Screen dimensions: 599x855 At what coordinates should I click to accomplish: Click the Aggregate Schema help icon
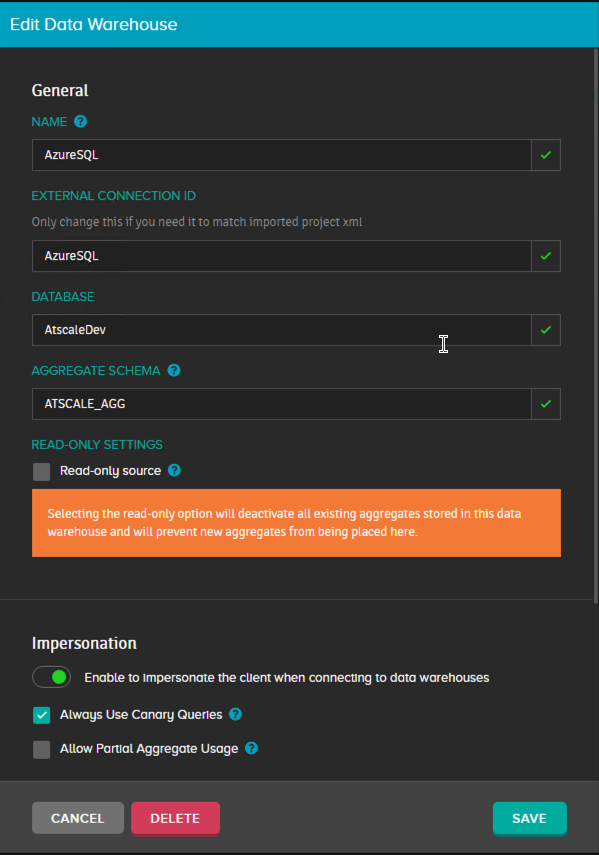174,370
